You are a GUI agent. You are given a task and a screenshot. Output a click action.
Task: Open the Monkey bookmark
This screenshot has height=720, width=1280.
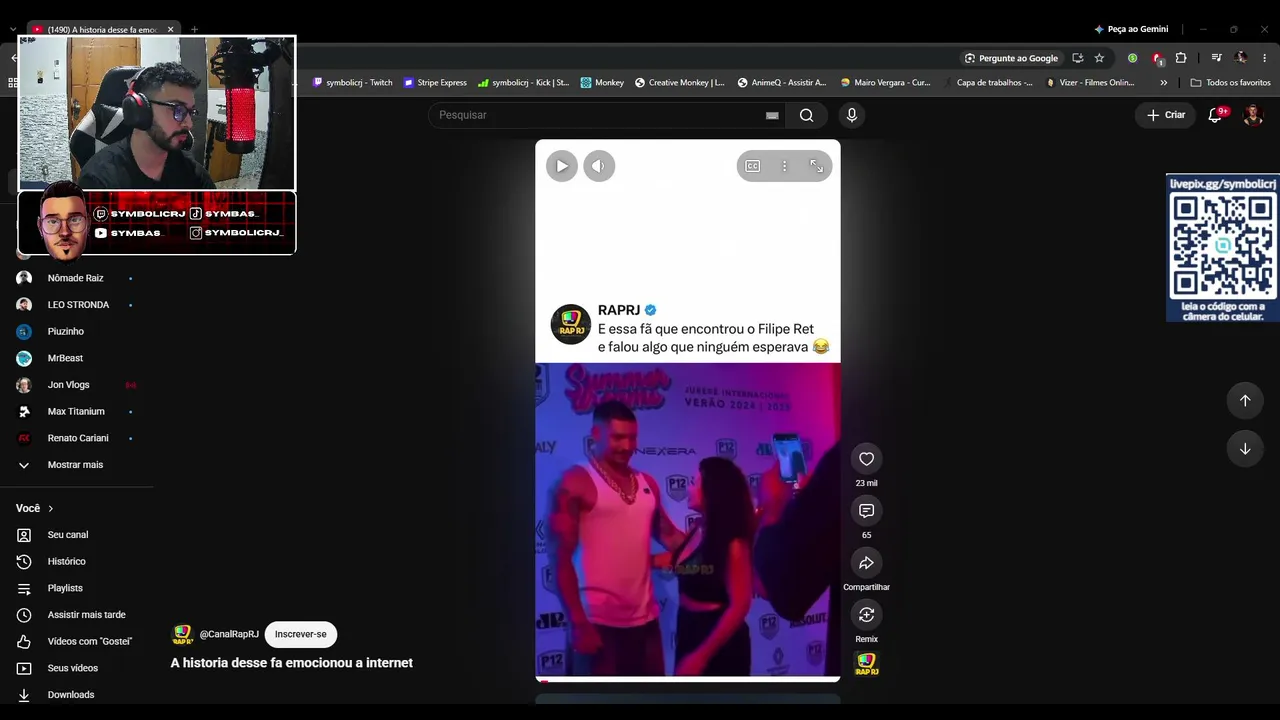tap(602, 83)
